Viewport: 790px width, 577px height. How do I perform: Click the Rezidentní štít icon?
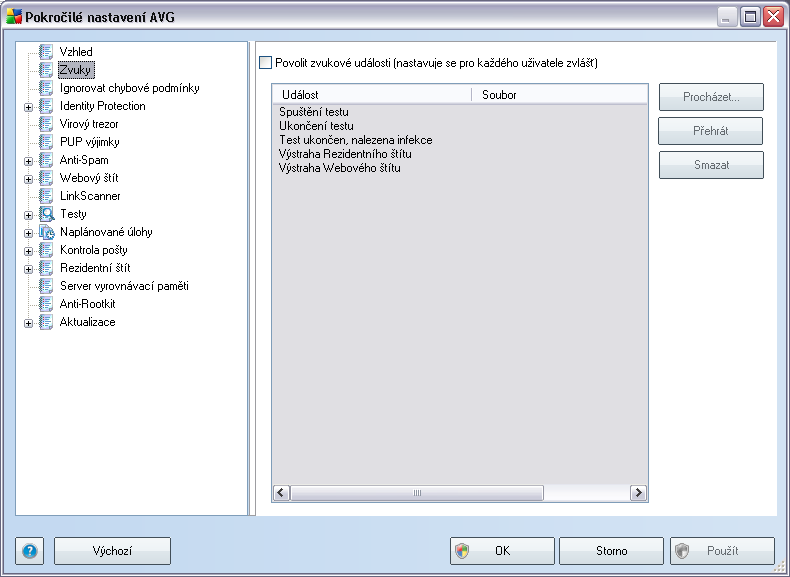pos(46,268)
